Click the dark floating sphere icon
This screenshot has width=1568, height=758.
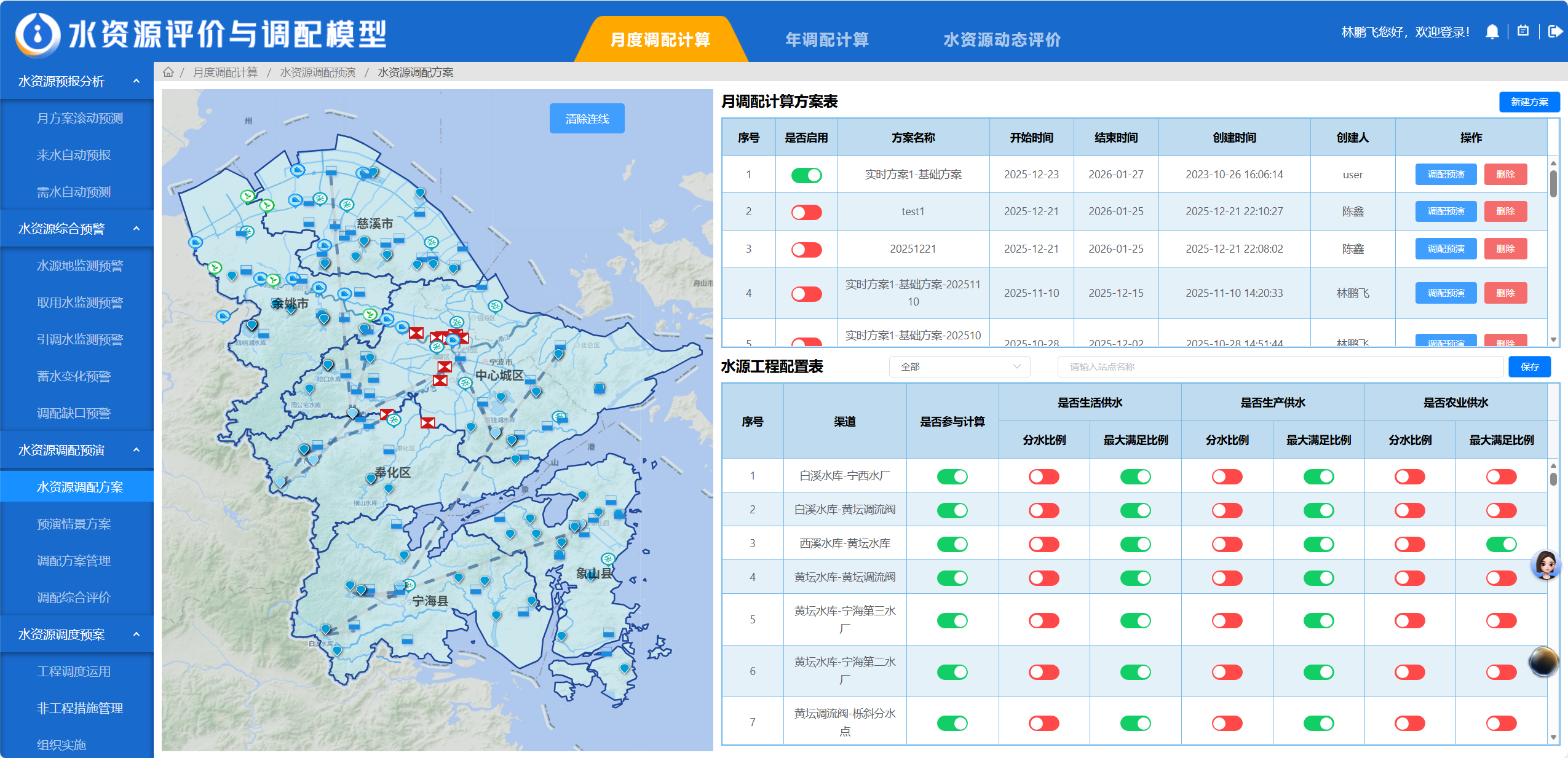tap(1543, 661)
